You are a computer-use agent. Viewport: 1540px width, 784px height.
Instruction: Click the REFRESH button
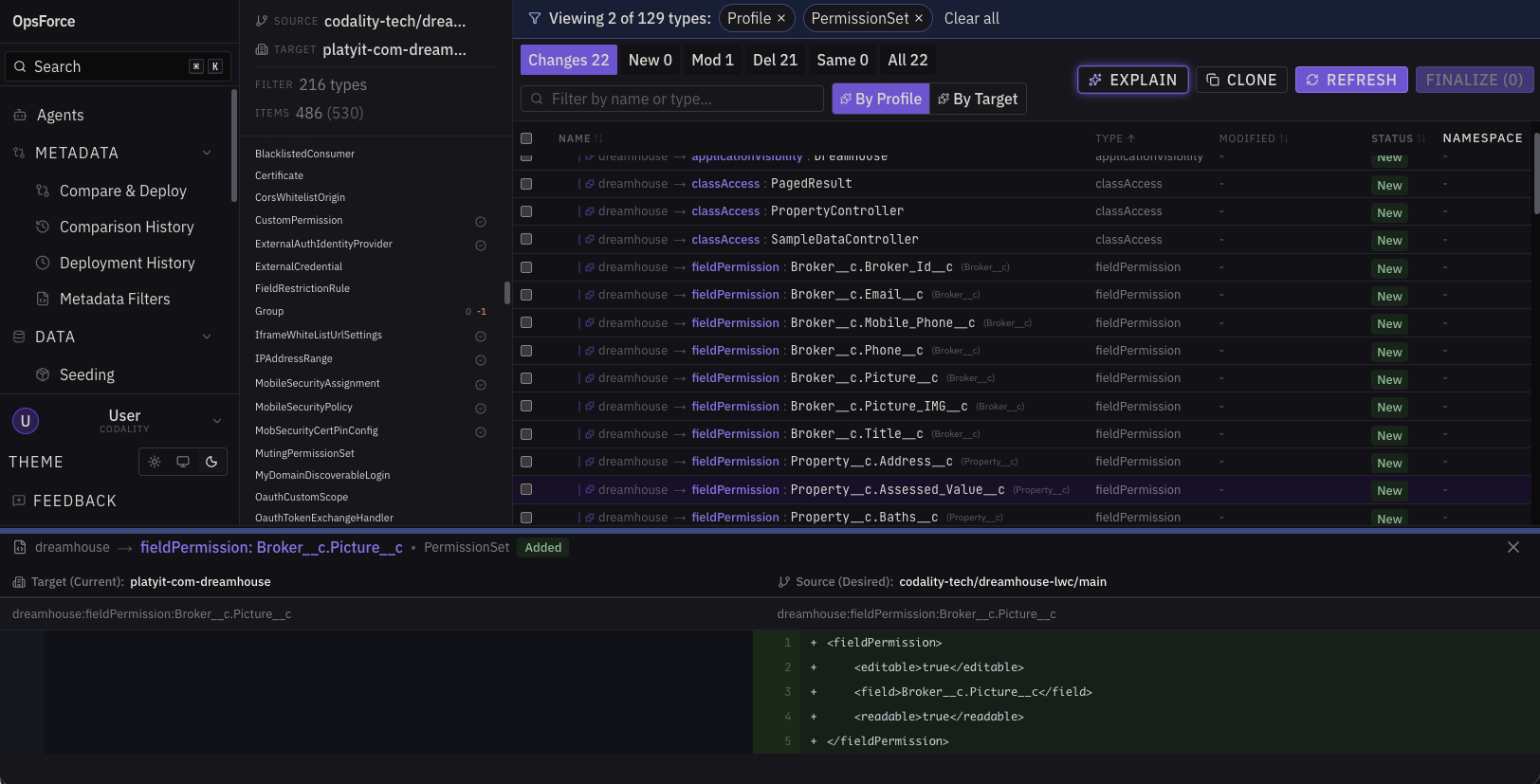click(1351, 80)
